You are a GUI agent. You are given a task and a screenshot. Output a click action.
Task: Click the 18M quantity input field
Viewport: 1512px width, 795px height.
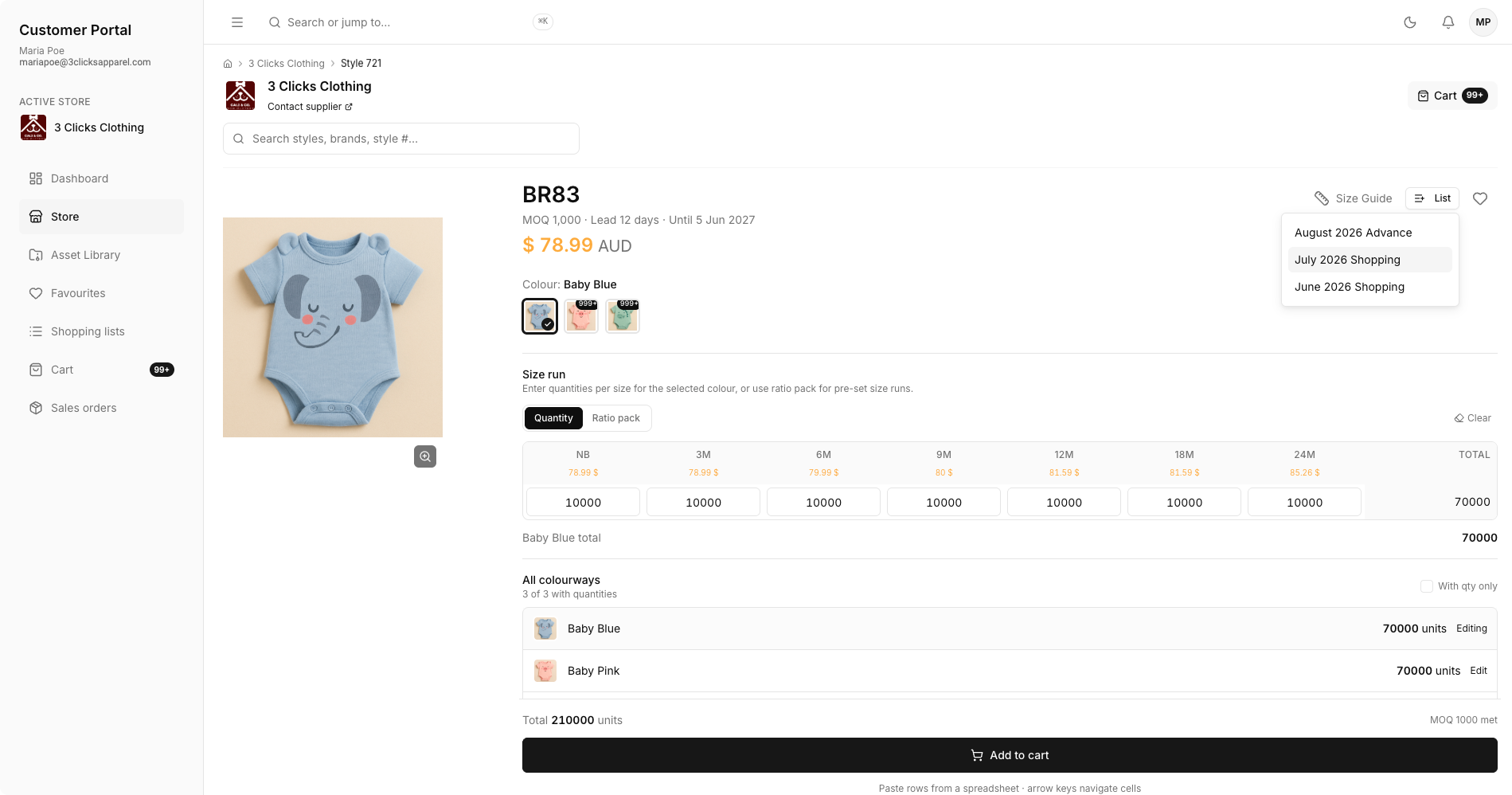tap(1184, 503)
